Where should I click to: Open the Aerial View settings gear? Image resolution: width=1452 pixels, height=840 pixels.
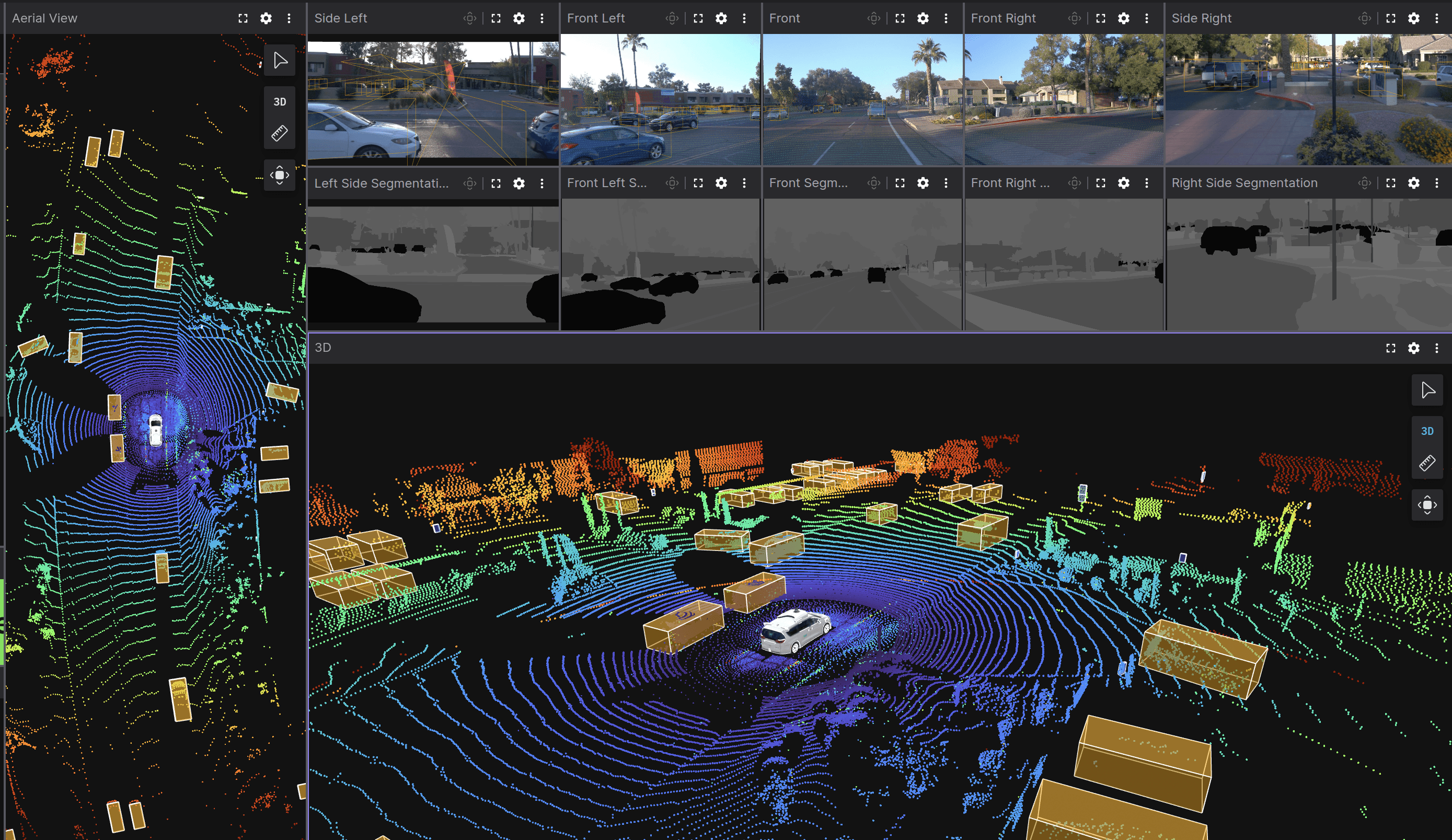click(x=266, y=18)
